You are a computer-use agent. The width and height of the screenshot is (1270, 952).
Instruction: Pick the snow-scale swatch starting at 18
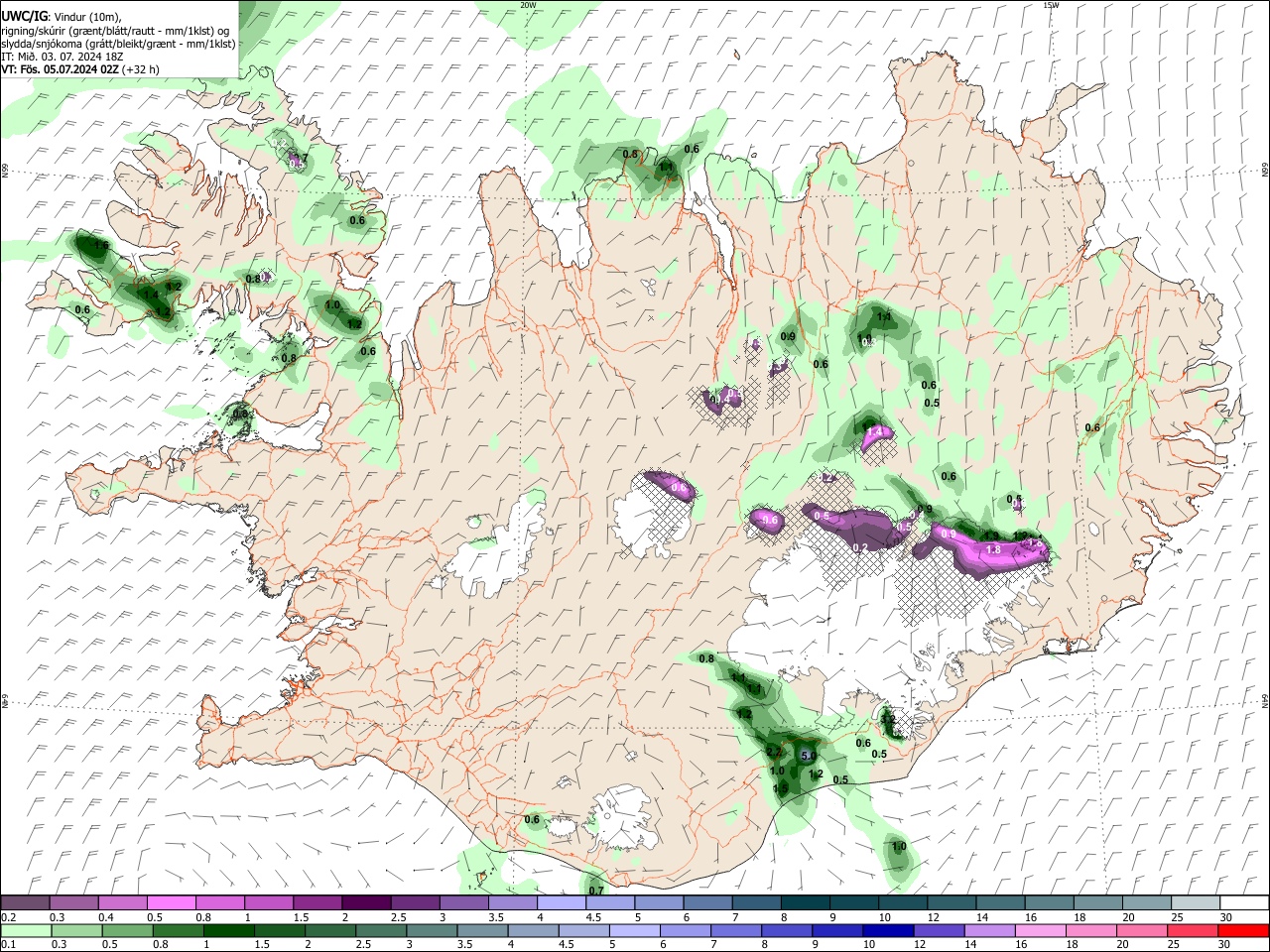pos(1096,903)
